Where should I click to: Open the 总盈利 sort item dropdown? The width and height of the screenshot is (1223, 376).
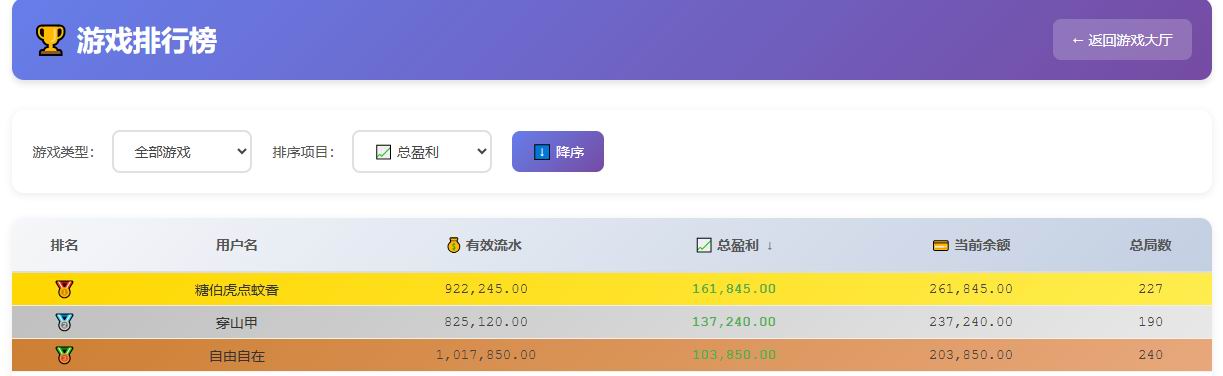pos(422,152)
